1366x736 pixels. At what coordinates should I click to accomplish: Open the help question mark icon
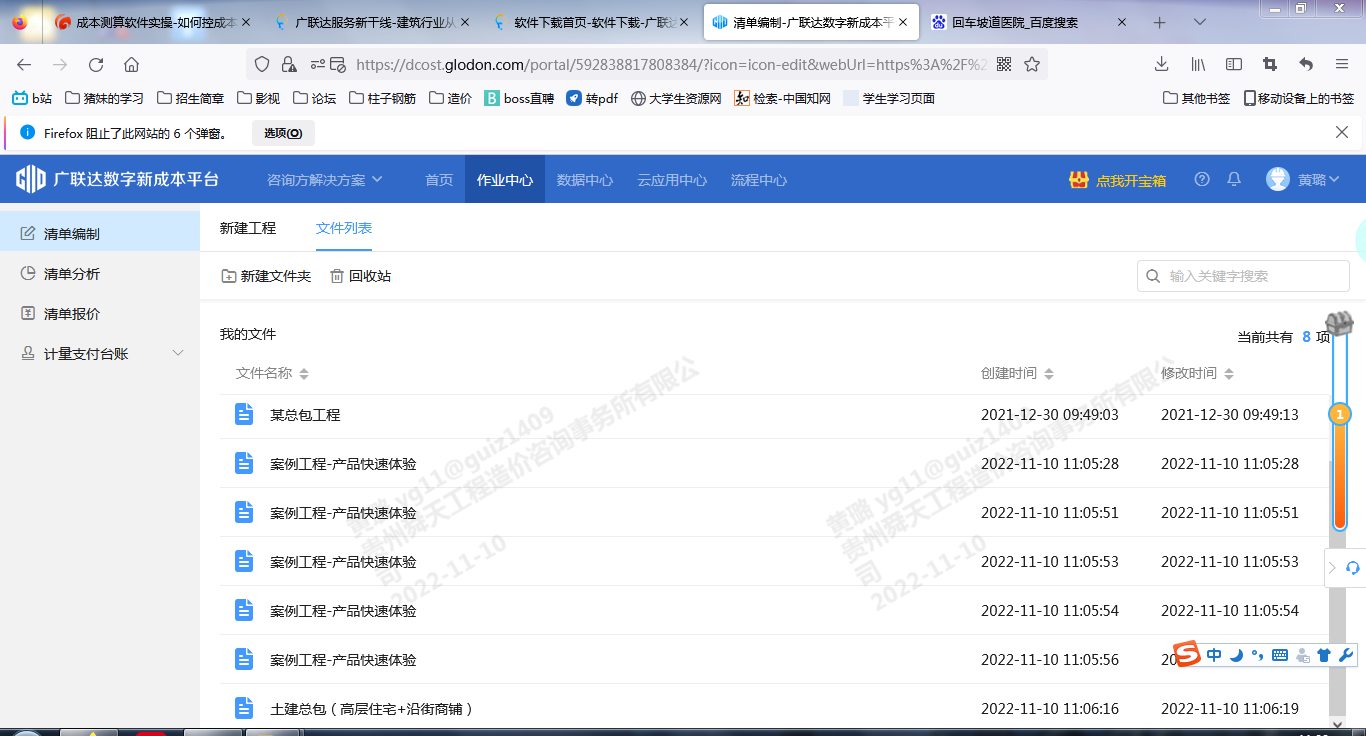(1202, 179)
